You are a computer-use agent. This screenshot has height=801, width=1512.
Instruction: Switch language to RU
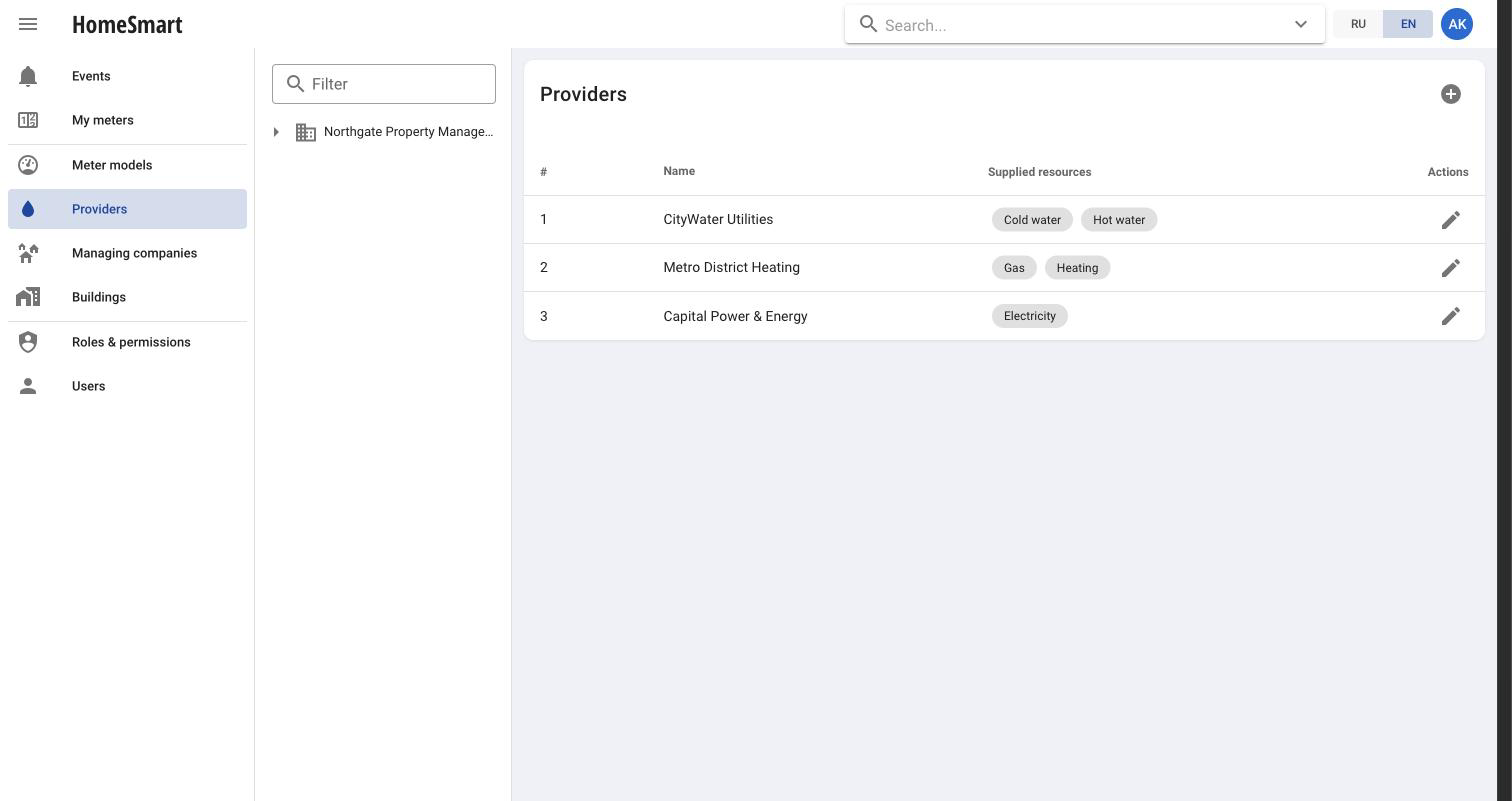pos(1358,24)
